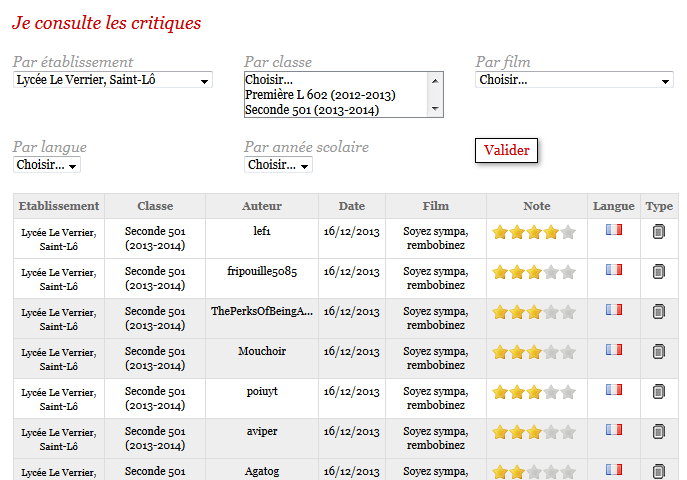Click the Je consulte les critiques heading

pyautogui.click(x=106, y=23)
